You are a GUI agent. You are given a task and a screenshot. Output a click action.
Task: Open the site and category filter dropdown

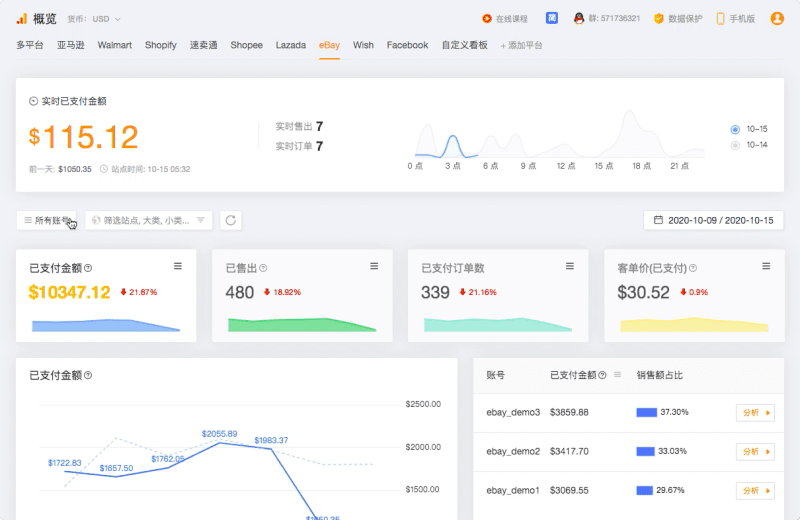tap(148, 220)
